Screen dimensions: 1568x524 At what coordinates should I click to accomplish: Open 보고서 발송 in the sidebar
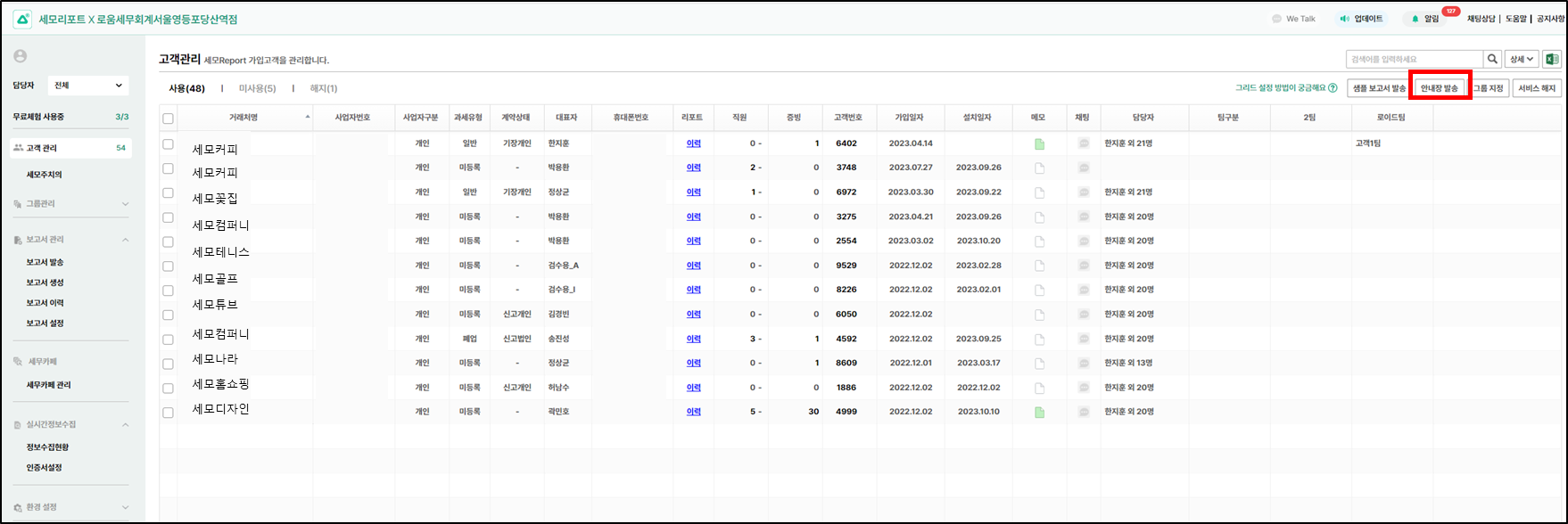click(x=45, y=262)
